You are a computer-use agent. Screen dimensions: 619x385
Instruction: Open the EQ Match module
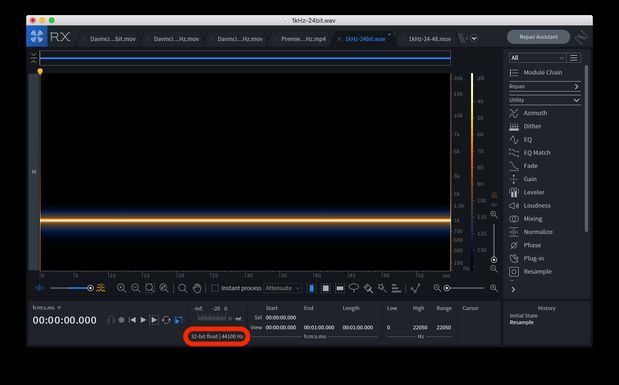pyautogui.click(x=530, y=153)
